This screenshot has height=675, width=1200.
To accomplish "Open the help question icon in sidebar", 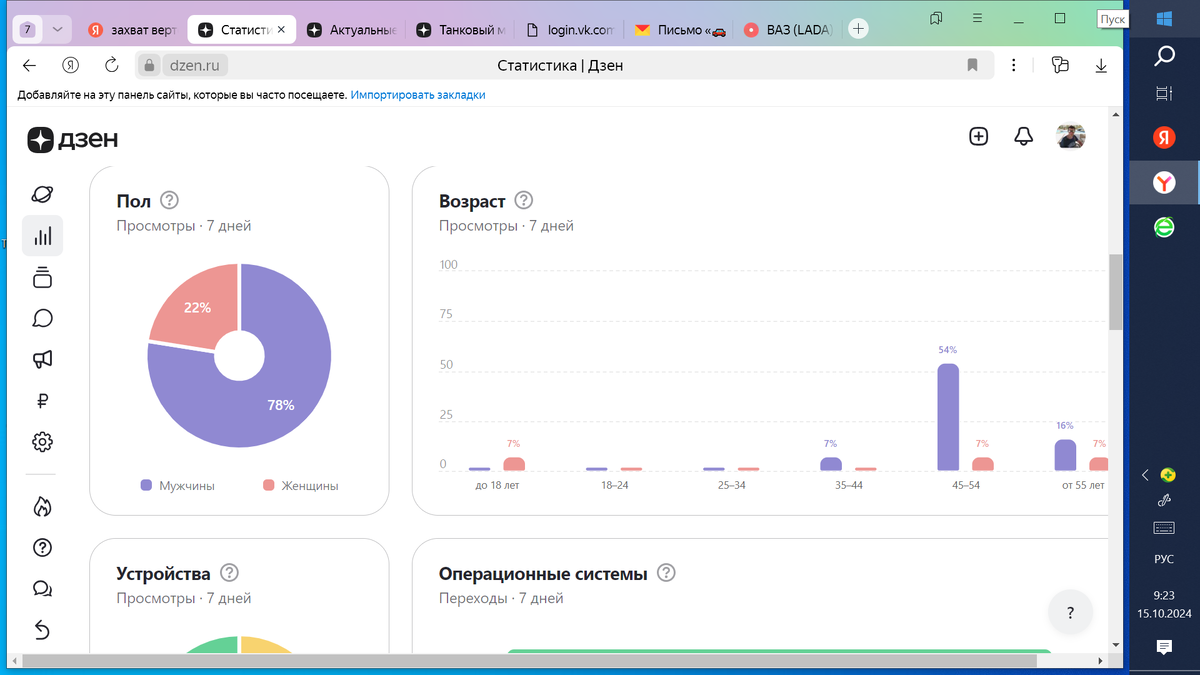I will click(x=42, y=548).
